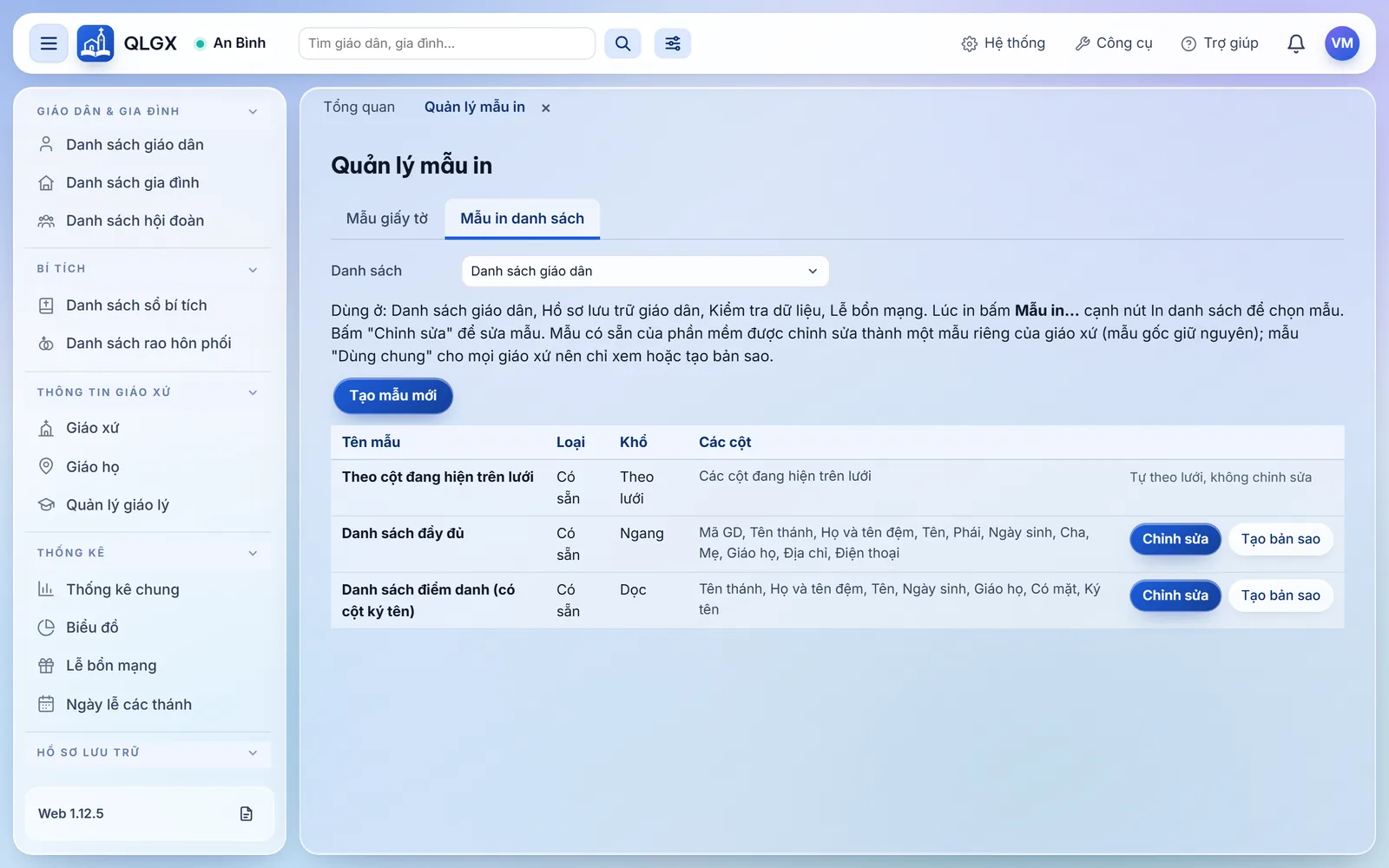Click Chỉnh sửa for Danh sách đầy đủ
This screenshot has width=1389, height=868.
point(1175,539)
